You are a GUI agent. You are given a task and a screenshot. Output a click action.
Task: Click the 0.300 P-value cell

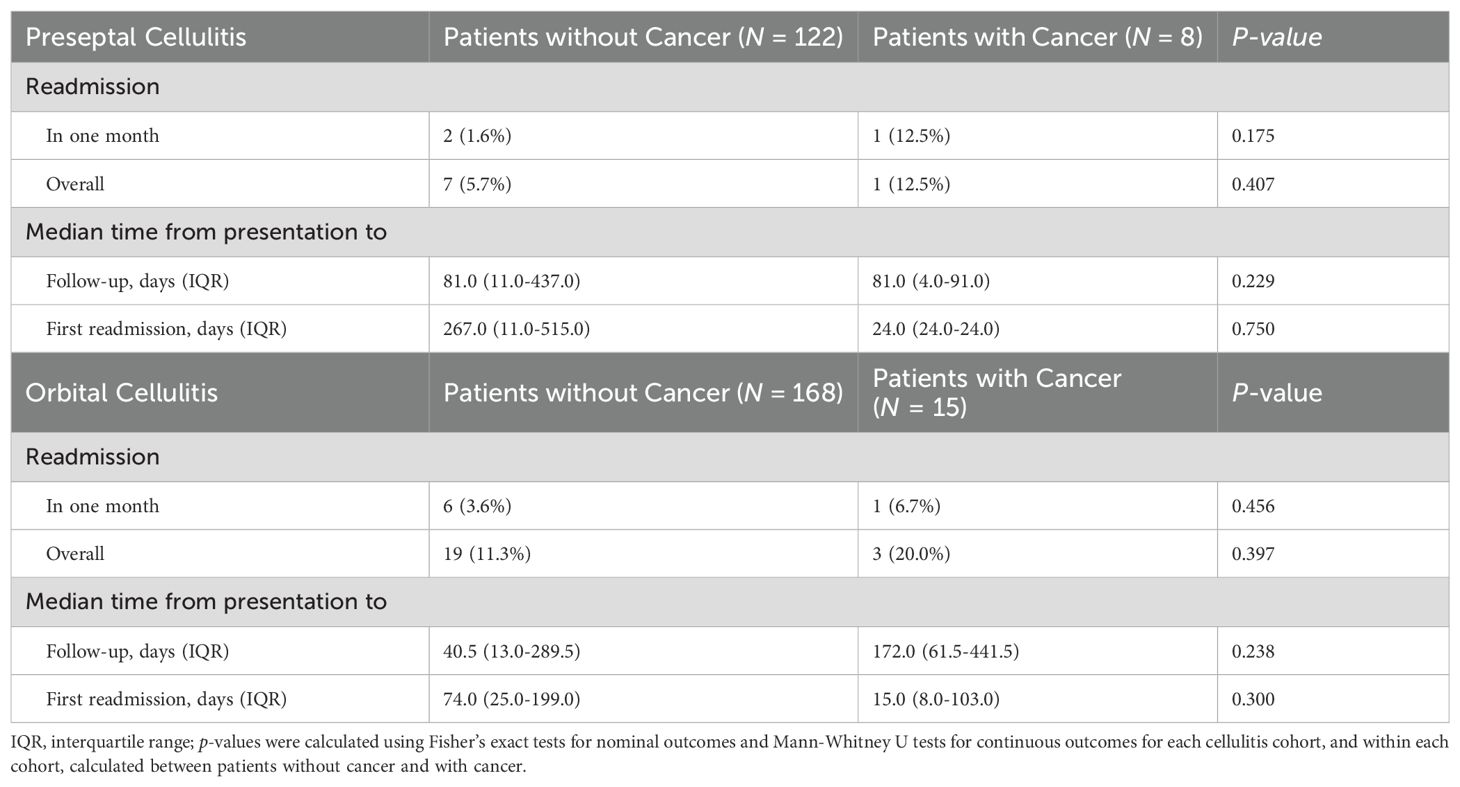click(1253, 699)
